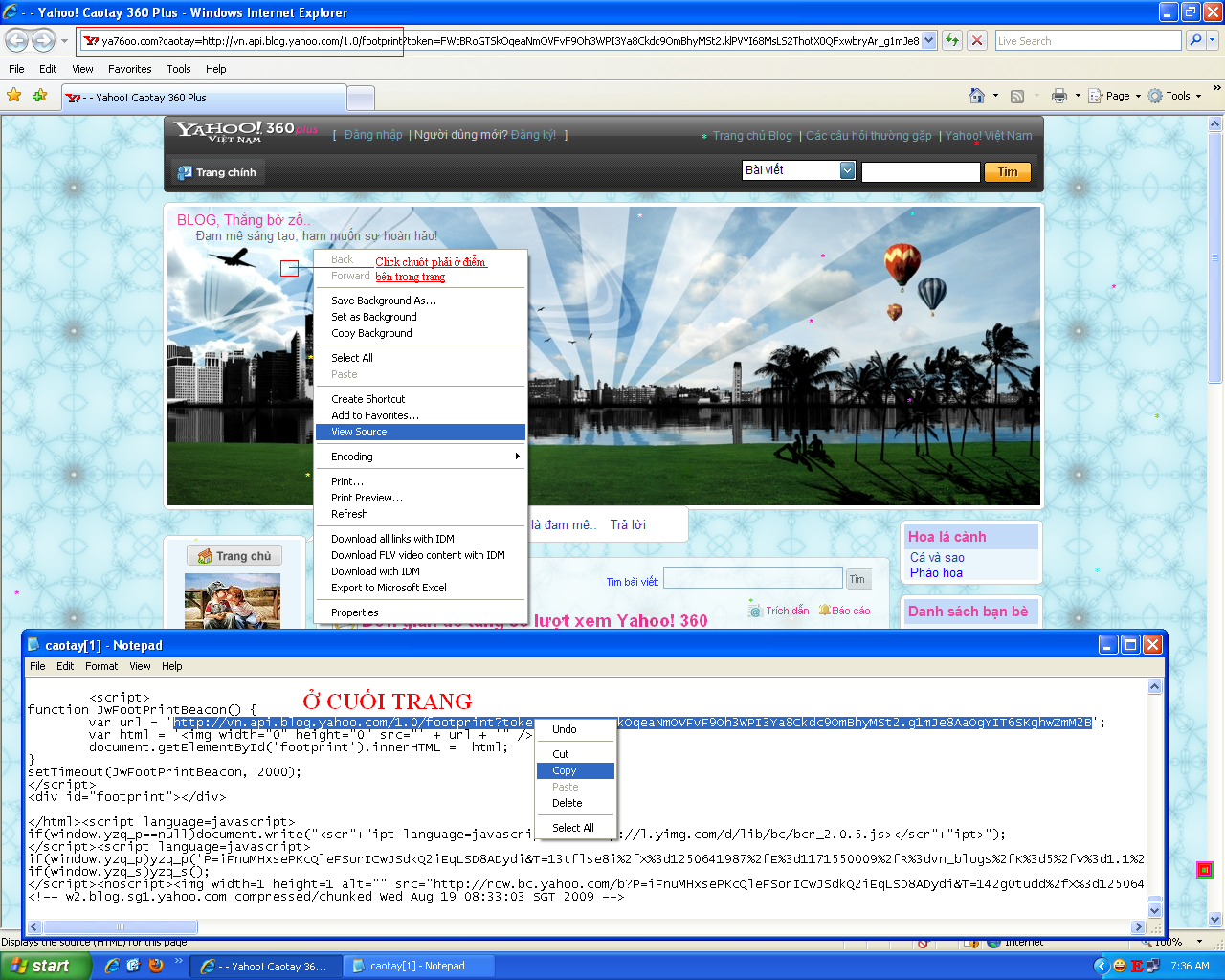
Task: Choose Properties from the page context menu
Action: click(421, 612)
